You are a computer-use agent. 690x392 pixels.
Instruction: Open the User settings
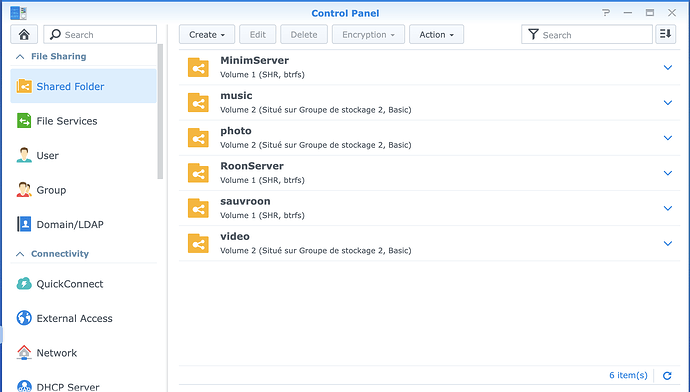click(83, 155)
